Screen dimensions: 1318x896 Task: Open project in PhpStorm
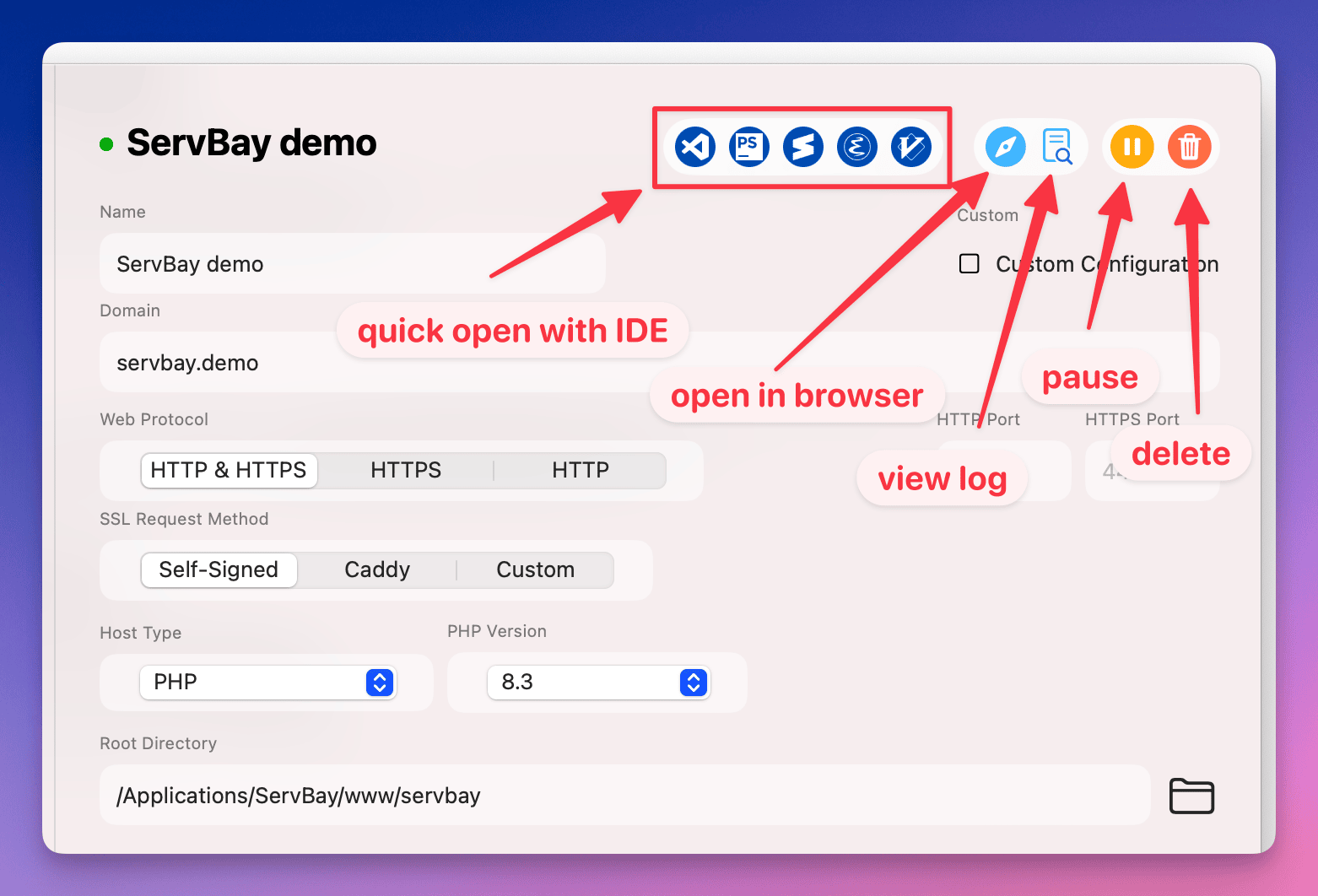click(748, 147)
